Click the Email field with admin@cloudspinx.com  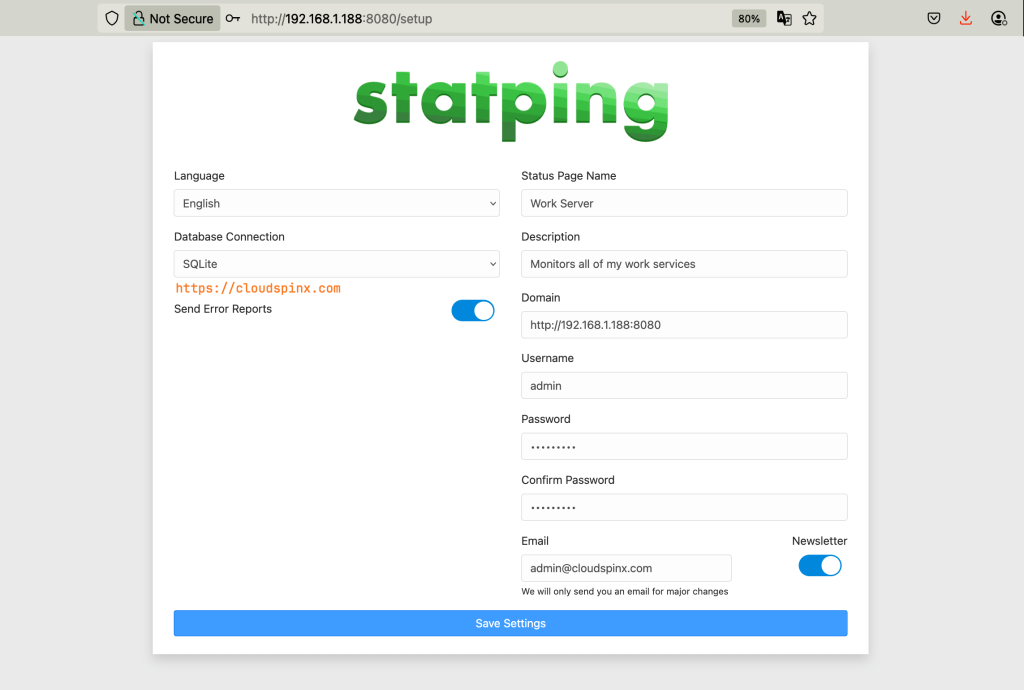click(626, 568)
